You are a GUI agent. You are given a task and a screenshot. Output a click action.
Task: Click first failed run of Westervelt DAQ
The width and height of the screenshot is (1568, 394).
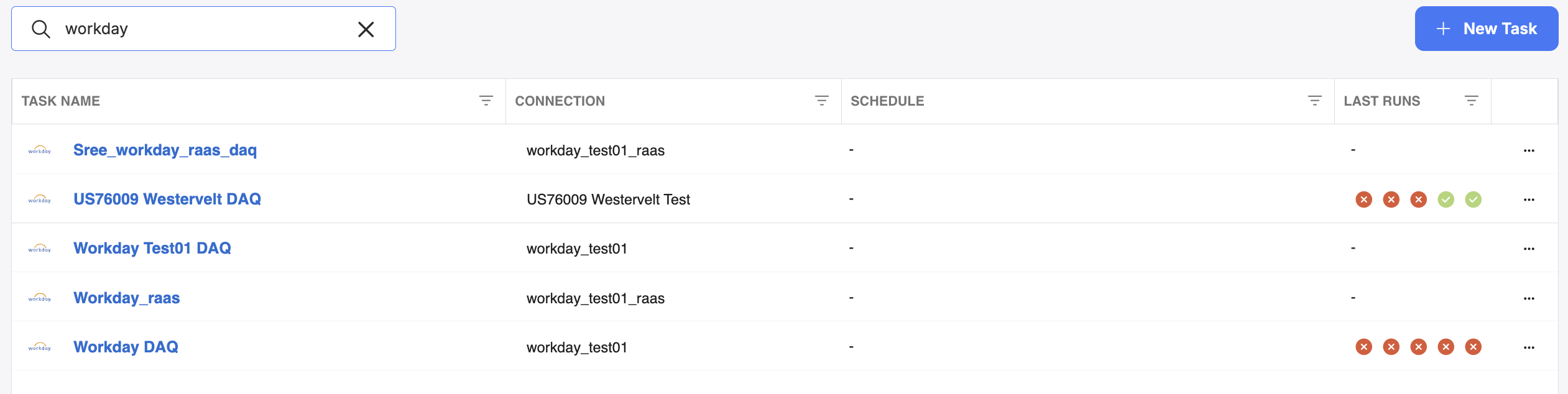point(1364,199)
